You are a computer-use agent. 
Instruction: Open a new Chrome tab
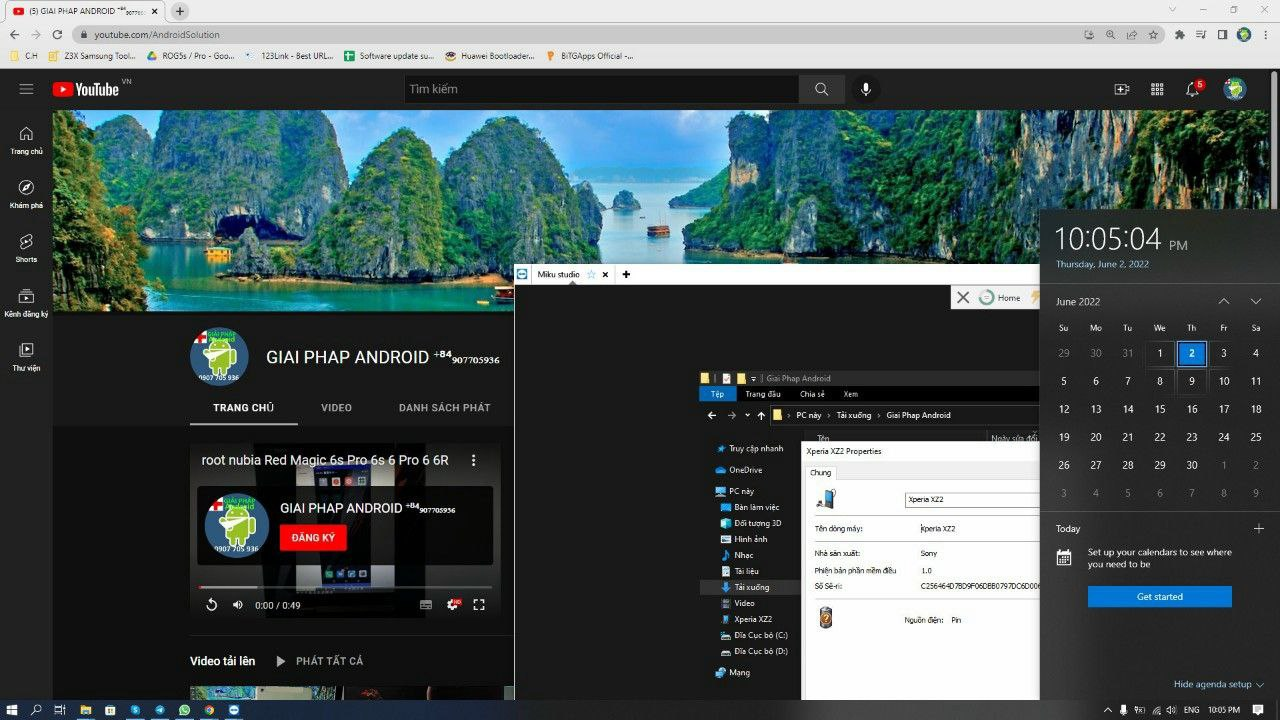[x=180, y=11]
